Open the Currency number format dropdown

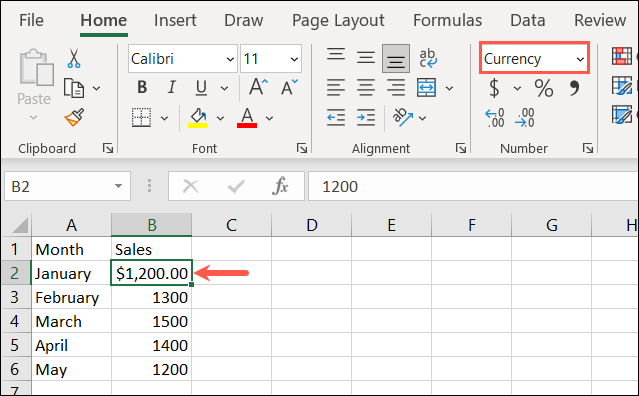coord(580,59)
